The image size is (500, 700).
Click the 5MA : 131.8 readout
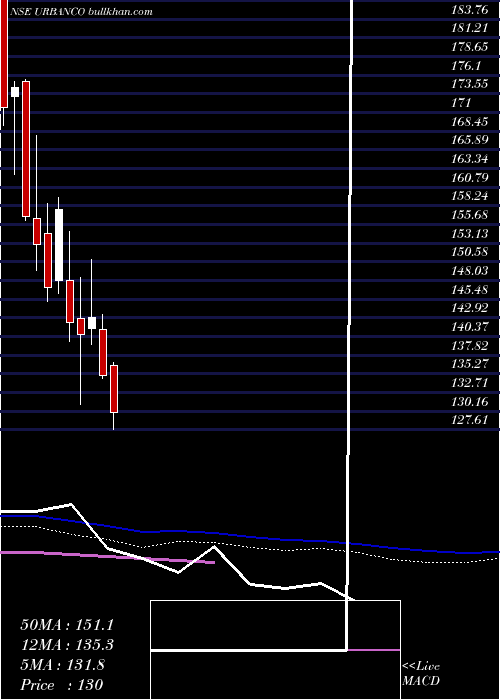coord(62,665)
